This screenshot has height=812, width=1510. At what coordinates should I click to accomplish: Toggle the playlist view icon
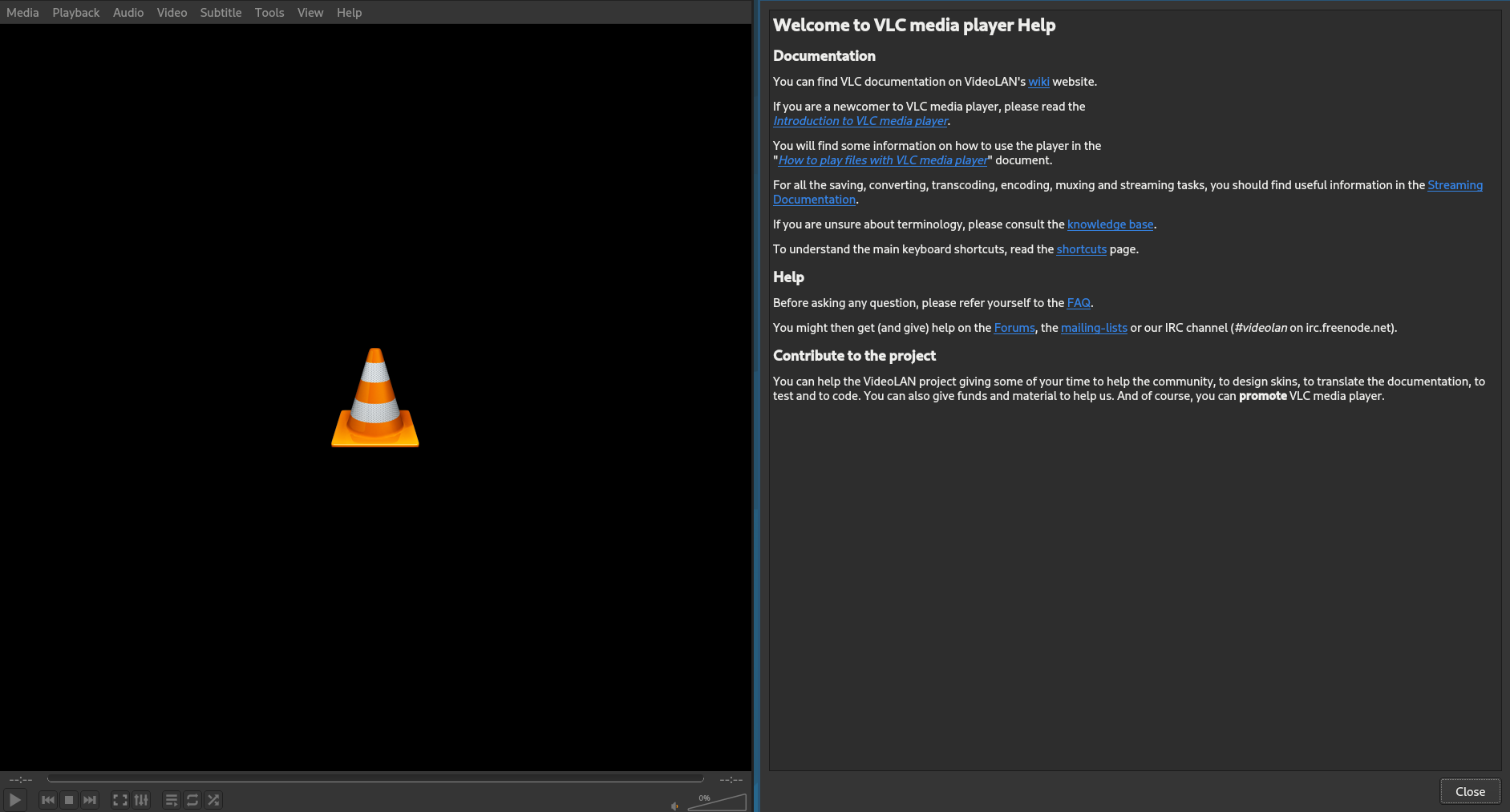[172, 800]
